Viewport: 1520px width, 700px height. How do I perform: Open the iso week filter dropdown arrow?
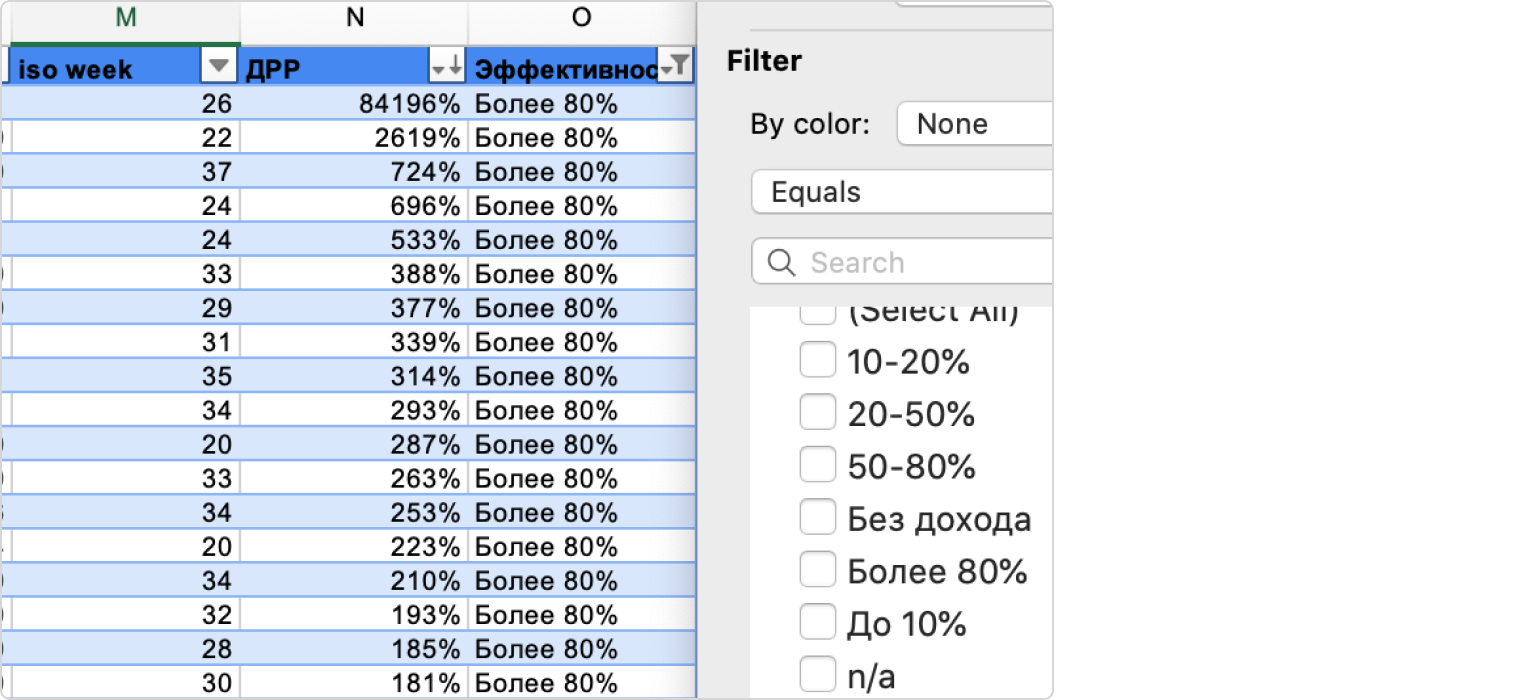219,68
